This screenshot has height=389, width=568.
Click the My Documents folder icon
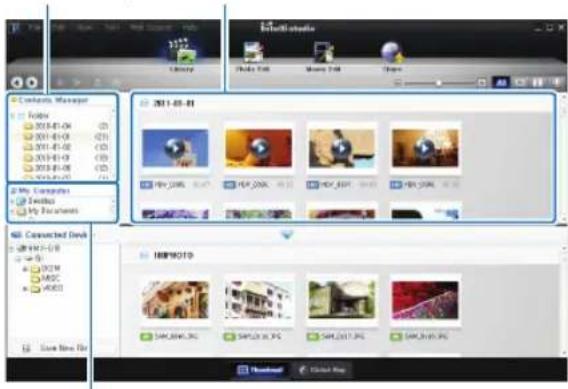pyautogui.click(x=22, y=211)
